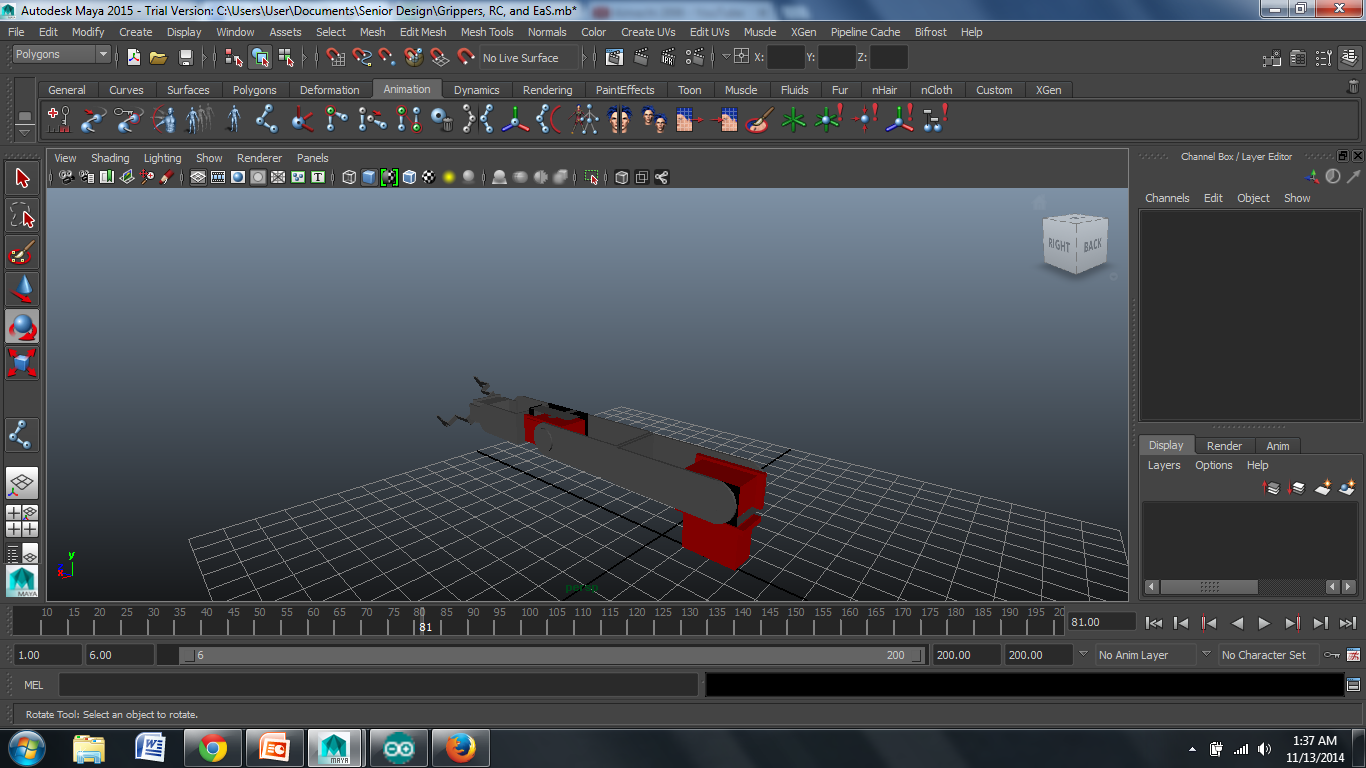Toggle the viewport grid display
This screenshot has width=1366, height=768.
(198, 177)
